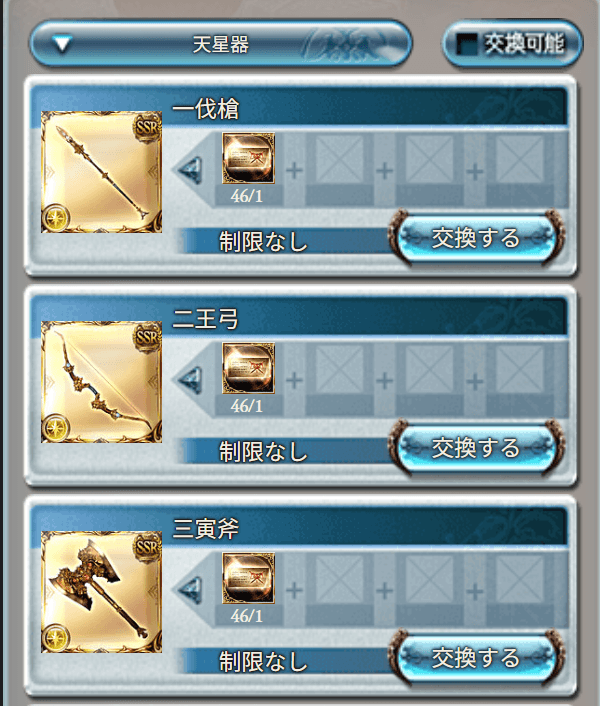Open the 天星器 category dropdown
600x706 pixels.
point(221,44)
